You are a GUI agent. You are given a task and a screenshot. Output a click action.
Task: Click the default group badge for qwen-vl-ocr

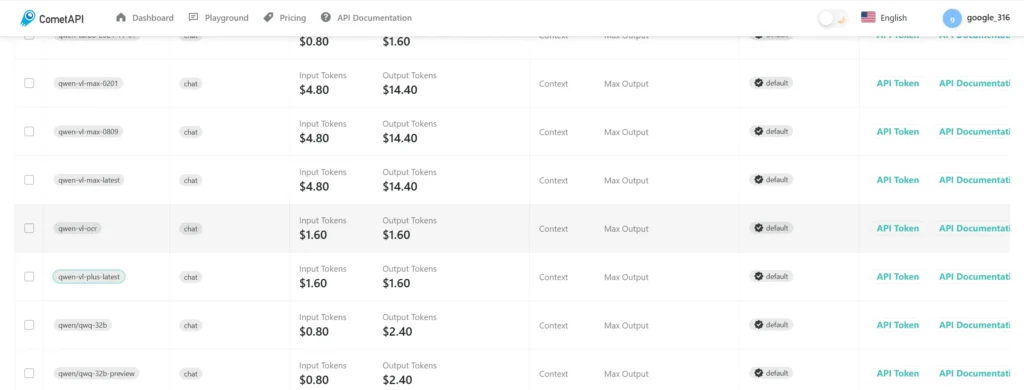(771, 228)
